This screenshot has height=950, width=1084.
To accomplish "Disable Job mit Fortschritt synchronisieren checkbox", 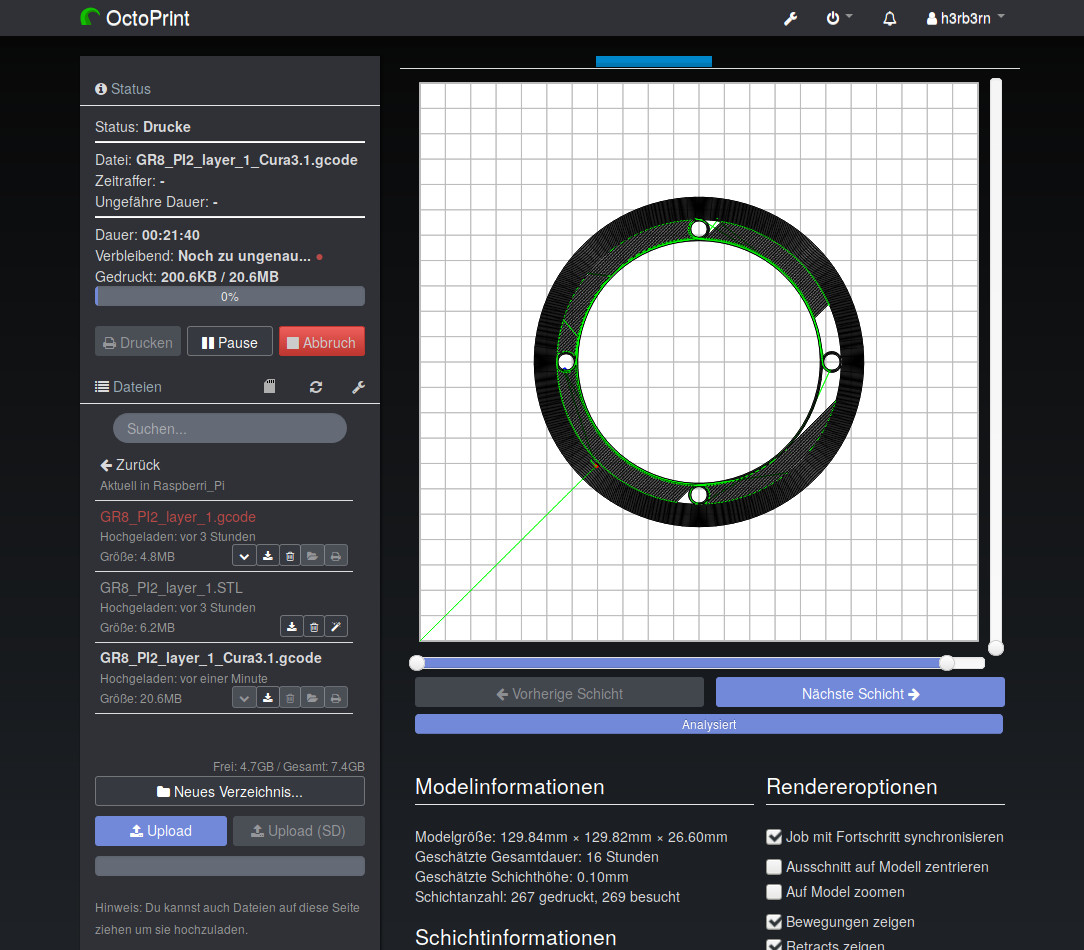I will point(774,837).
